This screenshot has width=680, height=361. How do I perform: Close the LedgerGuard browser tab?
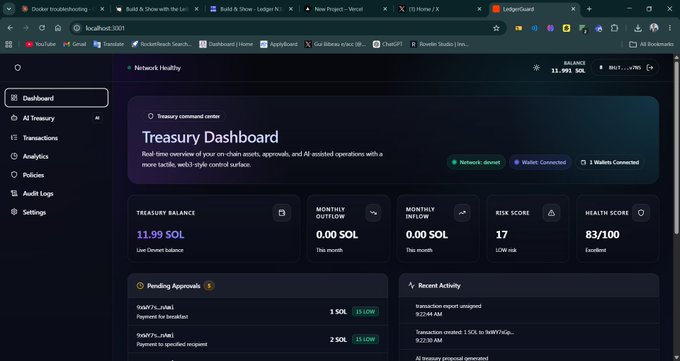[x=573, y=9]
